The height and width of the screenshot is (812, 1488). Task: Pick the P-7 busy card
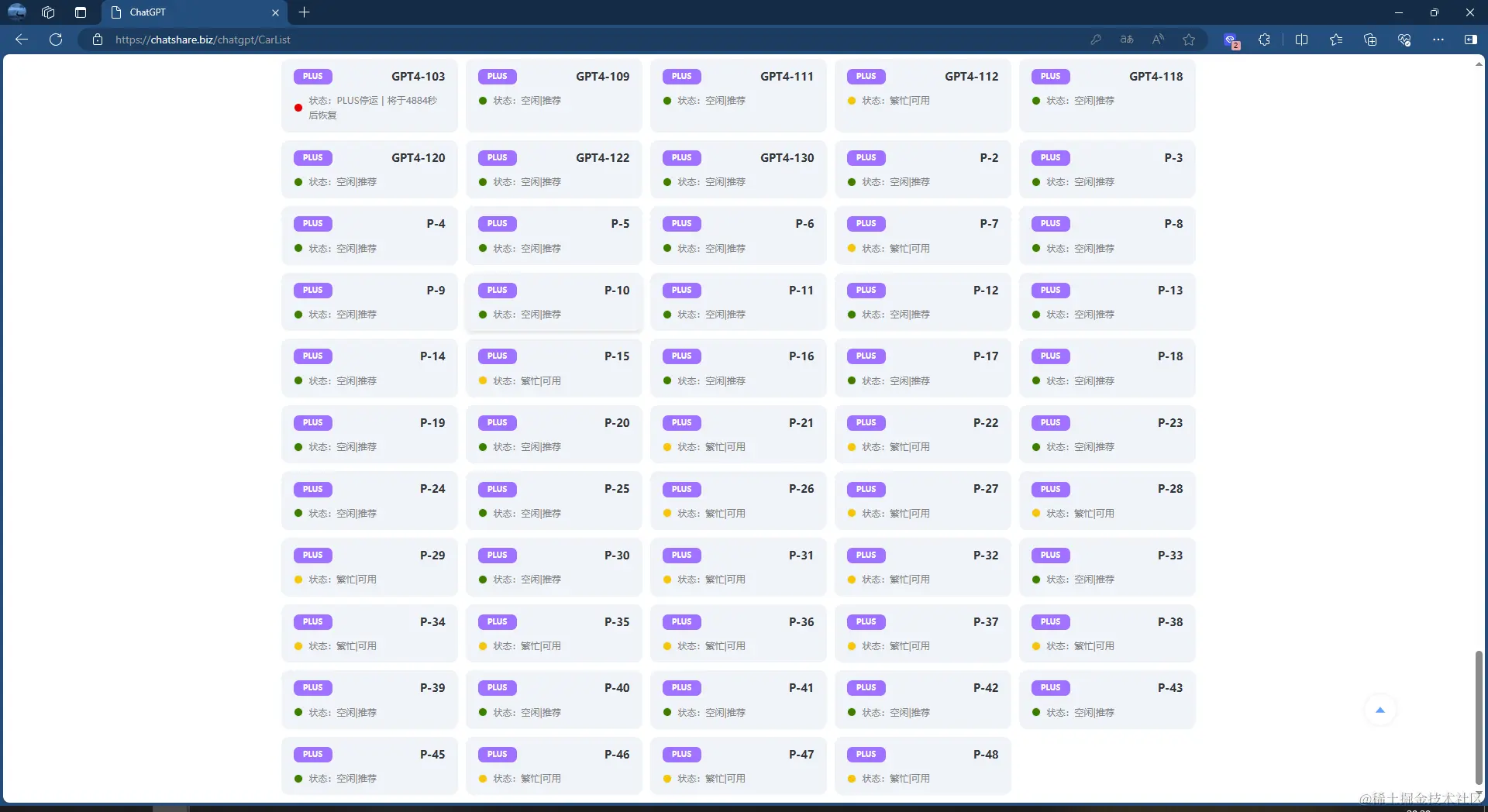pyautogui.click(x=923, y=236)
